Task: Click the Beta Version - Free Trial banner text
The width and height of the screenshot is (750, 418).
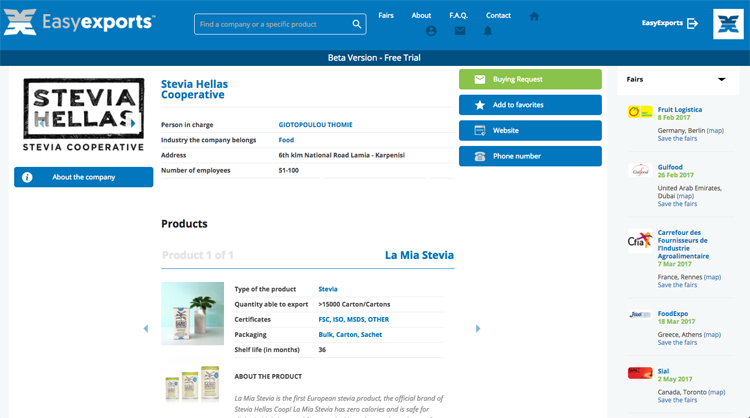Action: coord(374,58)
